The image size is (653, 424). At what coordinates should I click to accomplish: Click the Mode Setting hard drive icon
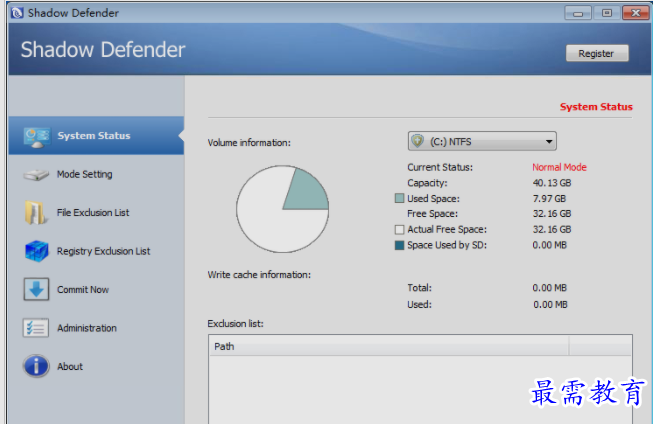tap(36, 175)
